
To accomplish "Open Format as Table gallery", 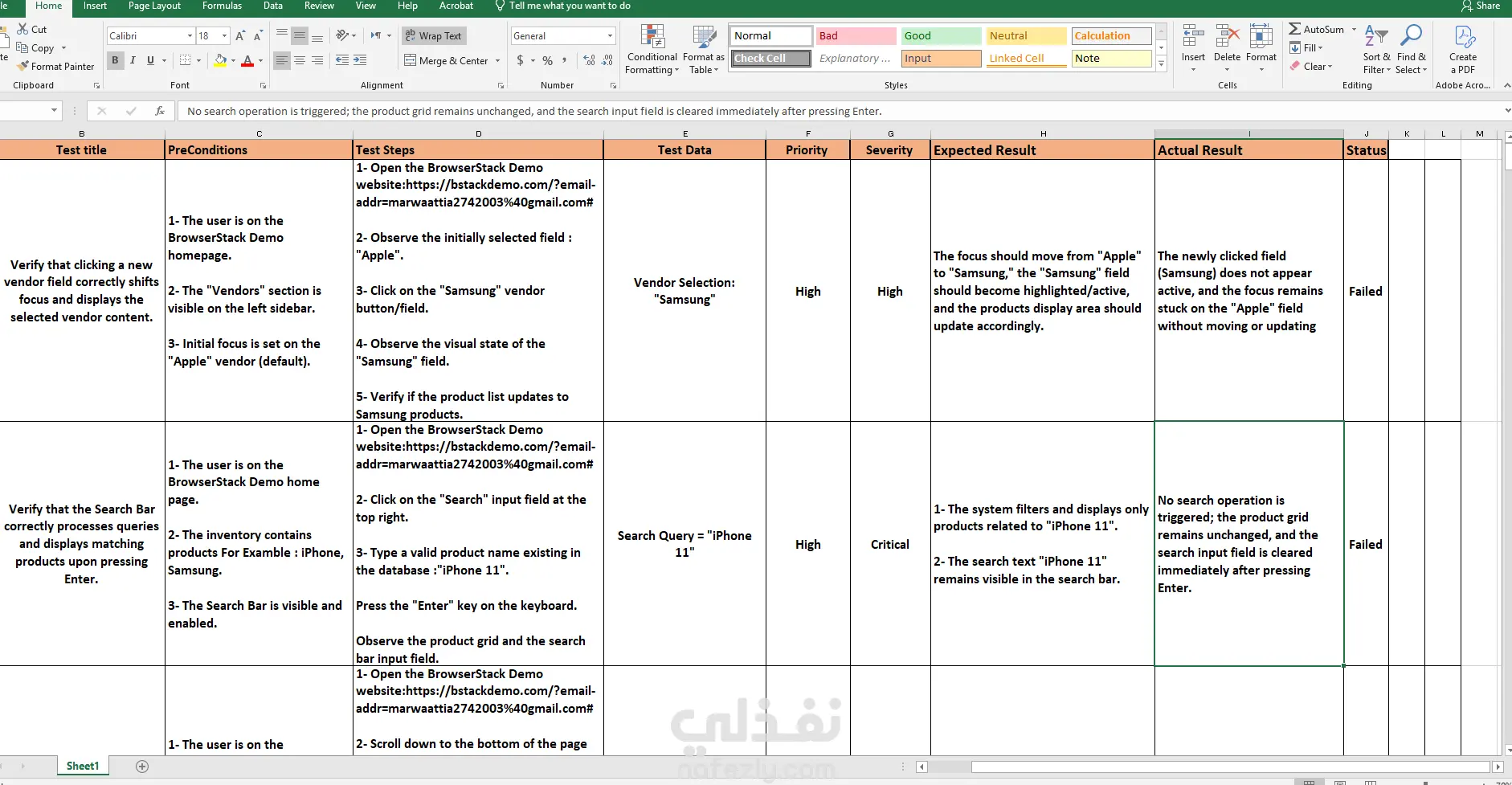I will (704, 50).
